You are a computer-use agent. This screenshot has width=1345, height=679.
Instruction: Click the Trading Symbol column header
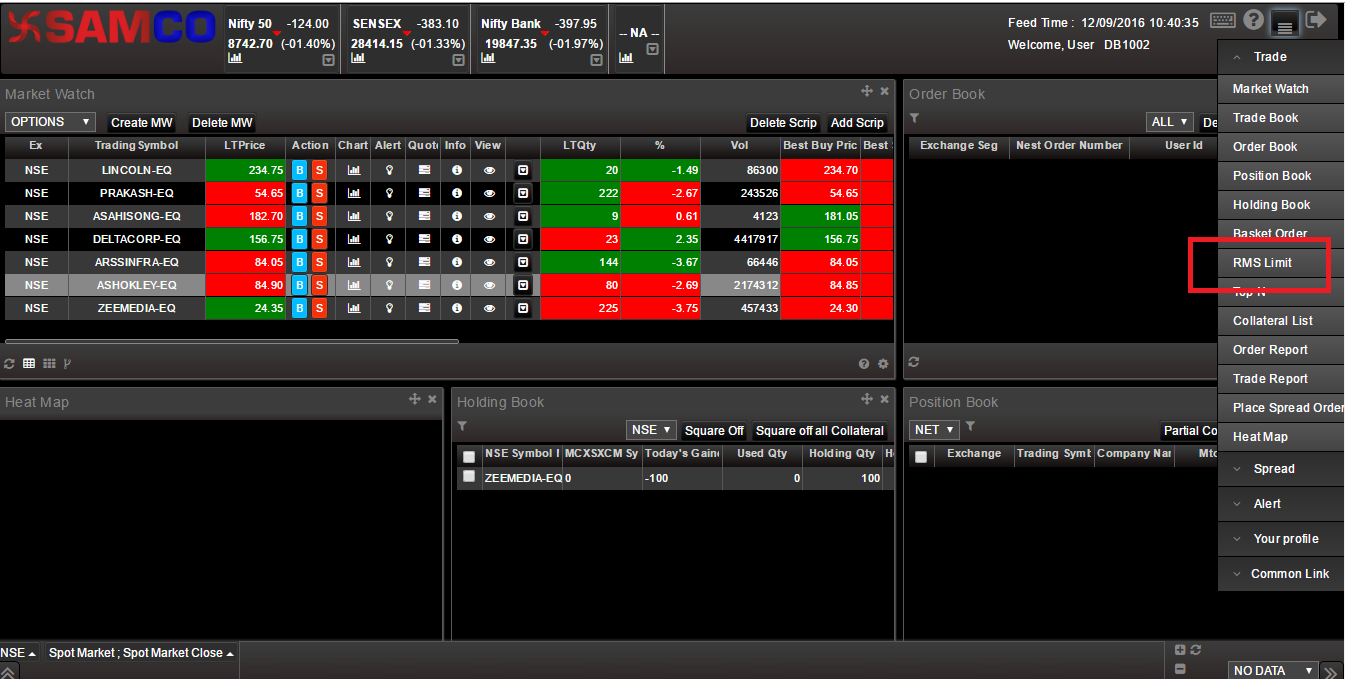click(136, 146)
